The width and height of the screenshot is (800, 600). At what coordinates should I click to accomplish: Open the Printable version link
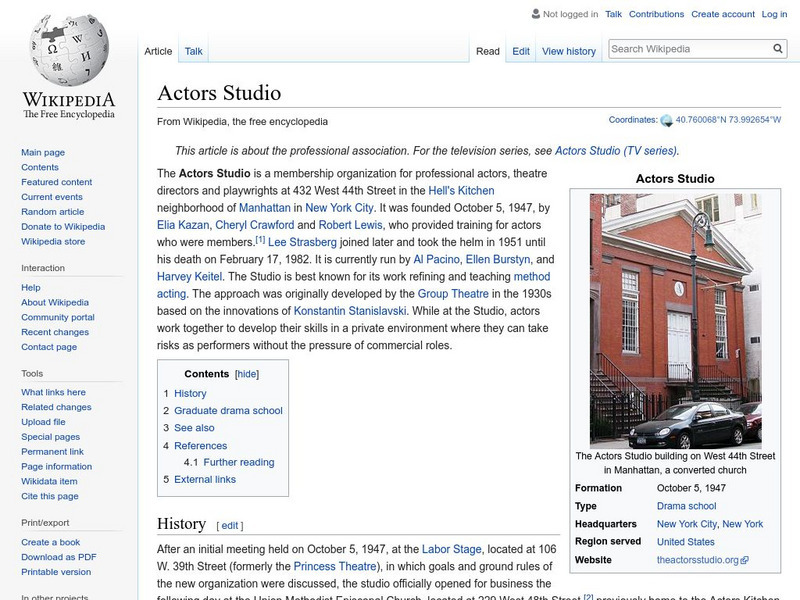point(56,572)
